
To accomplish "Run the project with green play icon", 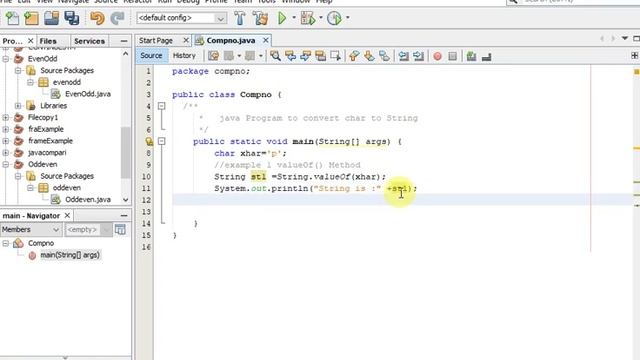I will pos(282,18).
